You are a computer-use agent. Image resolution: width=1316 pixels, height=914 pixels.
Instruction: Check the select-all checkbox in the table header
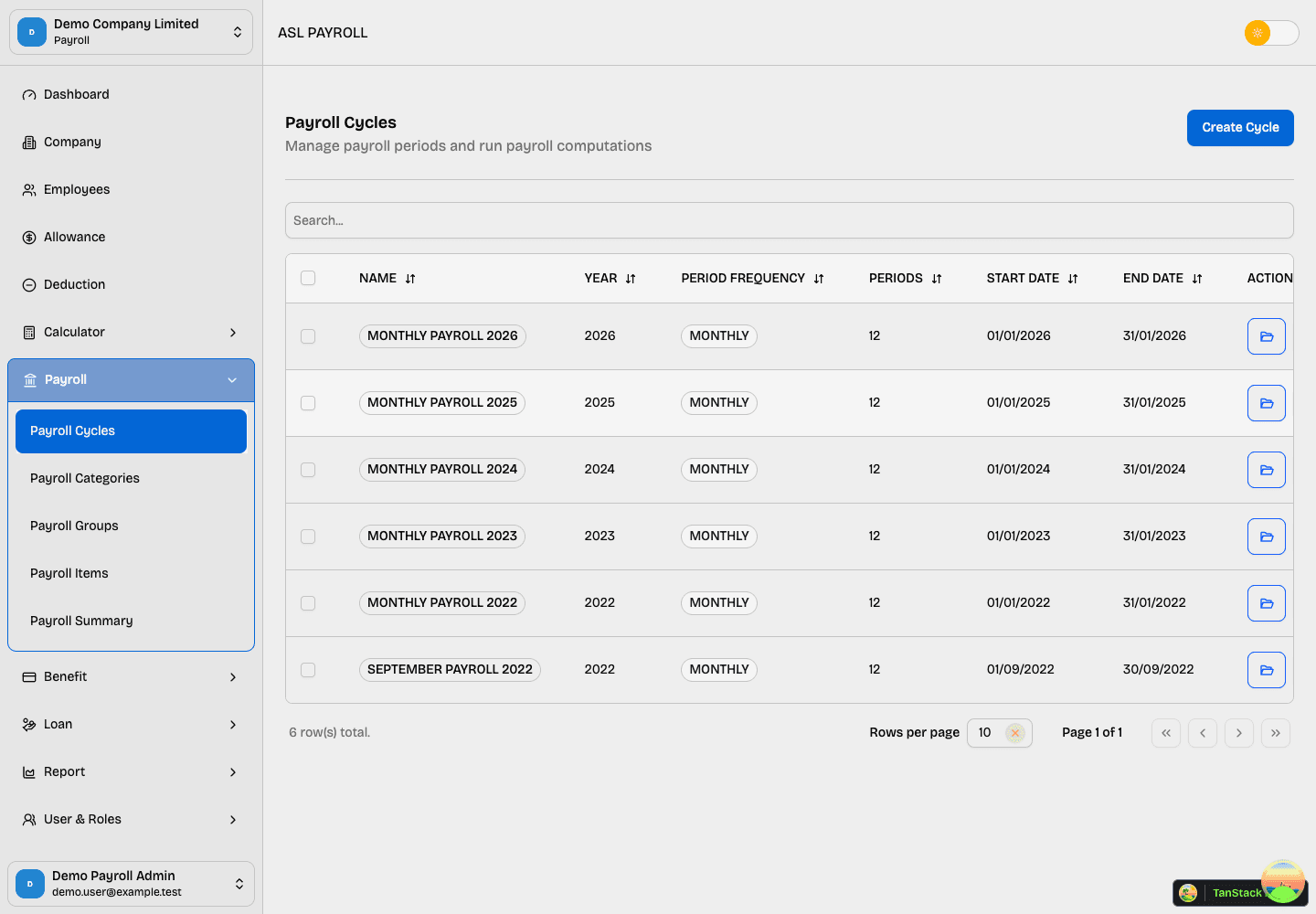tap(308, 278)
